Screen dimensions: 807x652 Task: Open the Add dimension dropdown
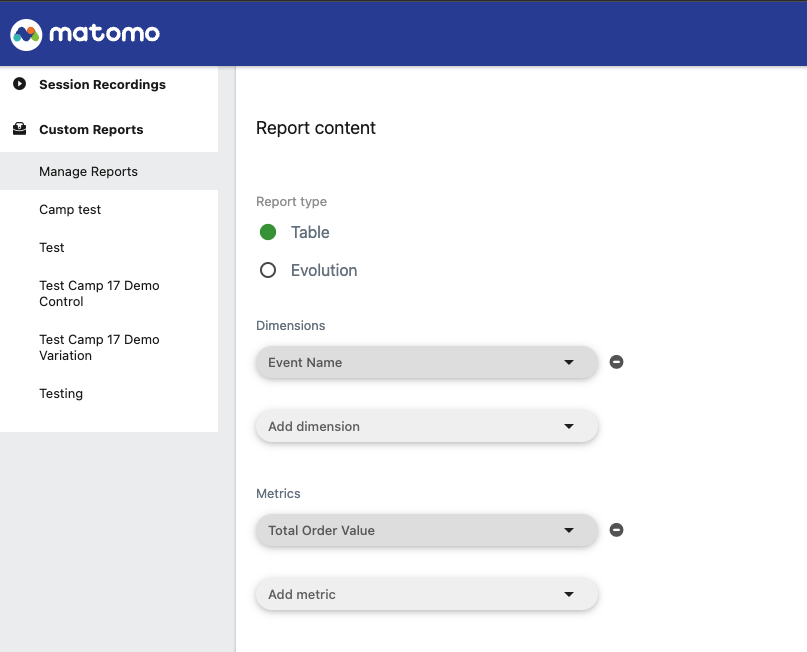427,426
